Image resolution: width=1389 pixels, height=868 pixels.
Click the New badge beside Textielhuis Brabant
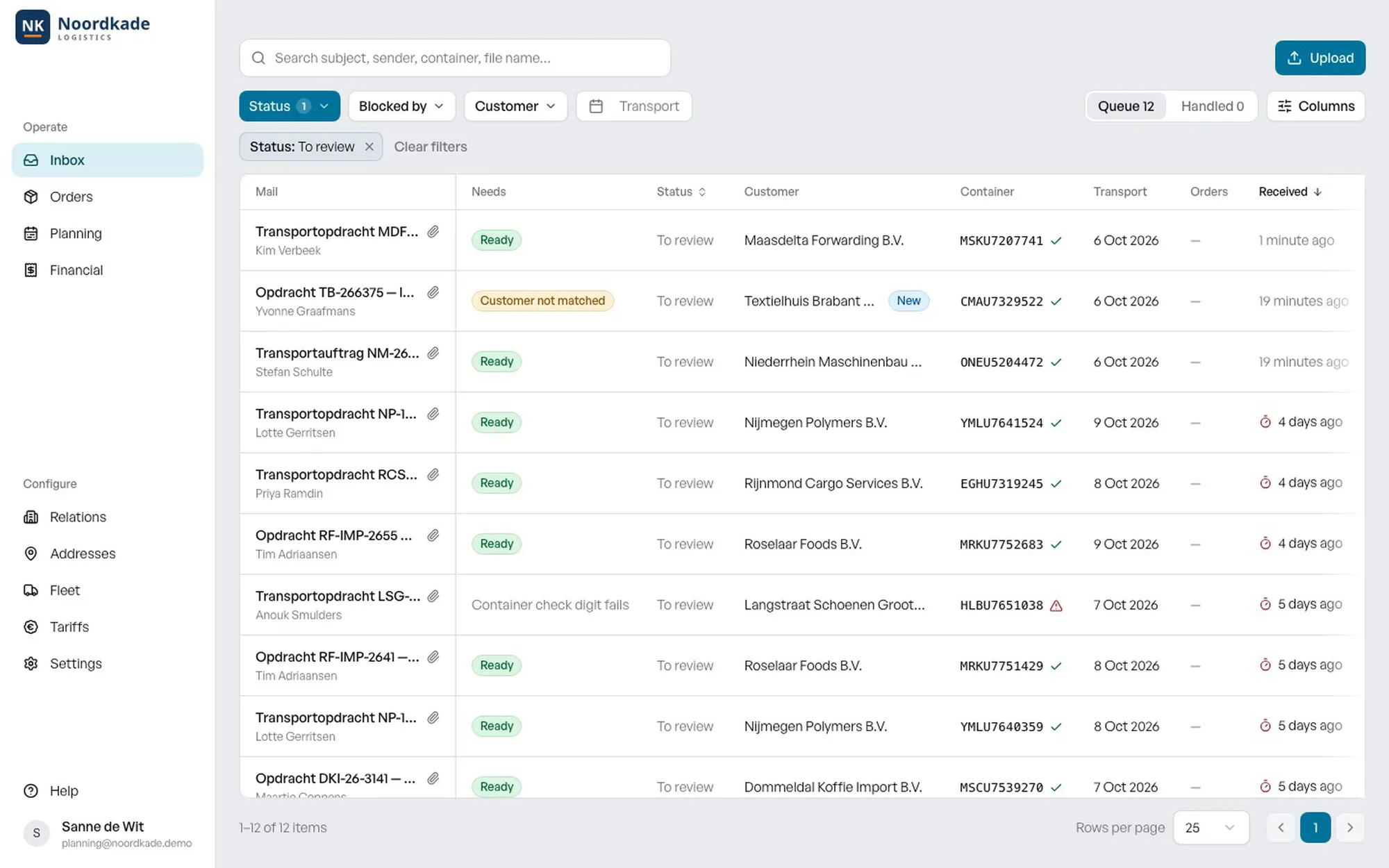[x=908, y=301]
